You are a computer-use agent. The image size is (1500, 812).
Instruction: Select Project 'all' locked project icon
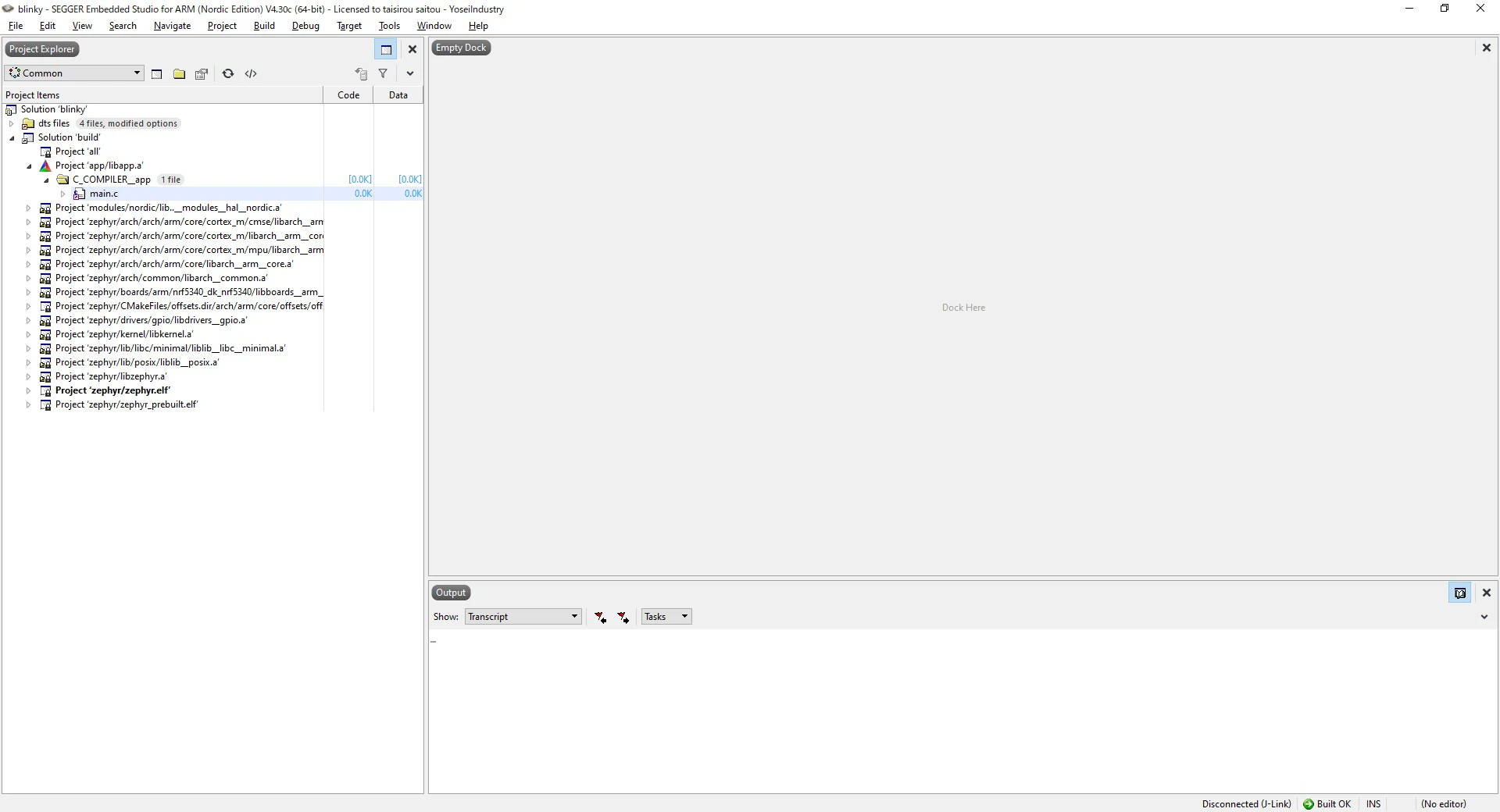point(45,151)
